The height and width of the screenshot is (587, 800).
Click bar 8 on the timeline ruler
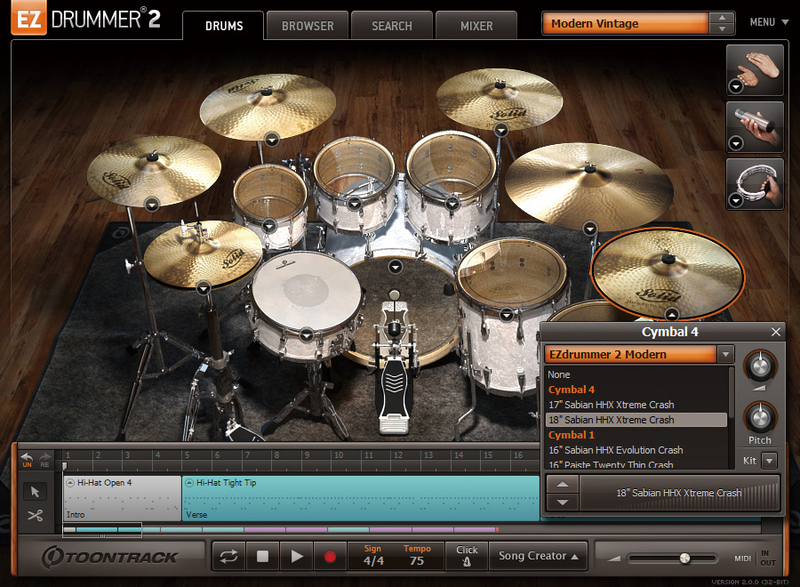coord(277,455)
